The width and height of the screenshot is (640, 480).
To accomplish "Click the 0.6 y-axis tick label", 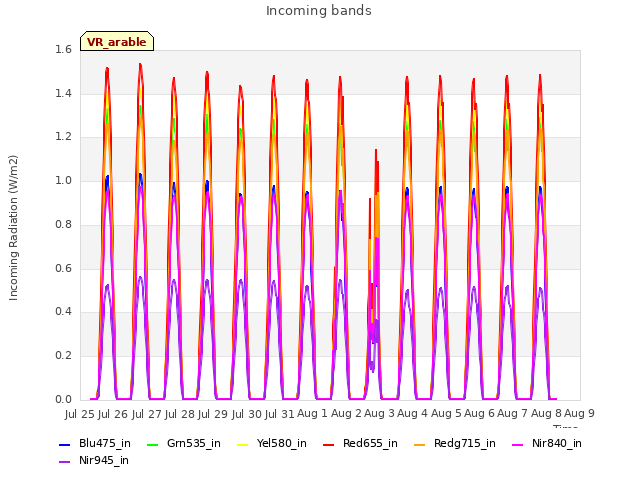I will coord(63,268).
